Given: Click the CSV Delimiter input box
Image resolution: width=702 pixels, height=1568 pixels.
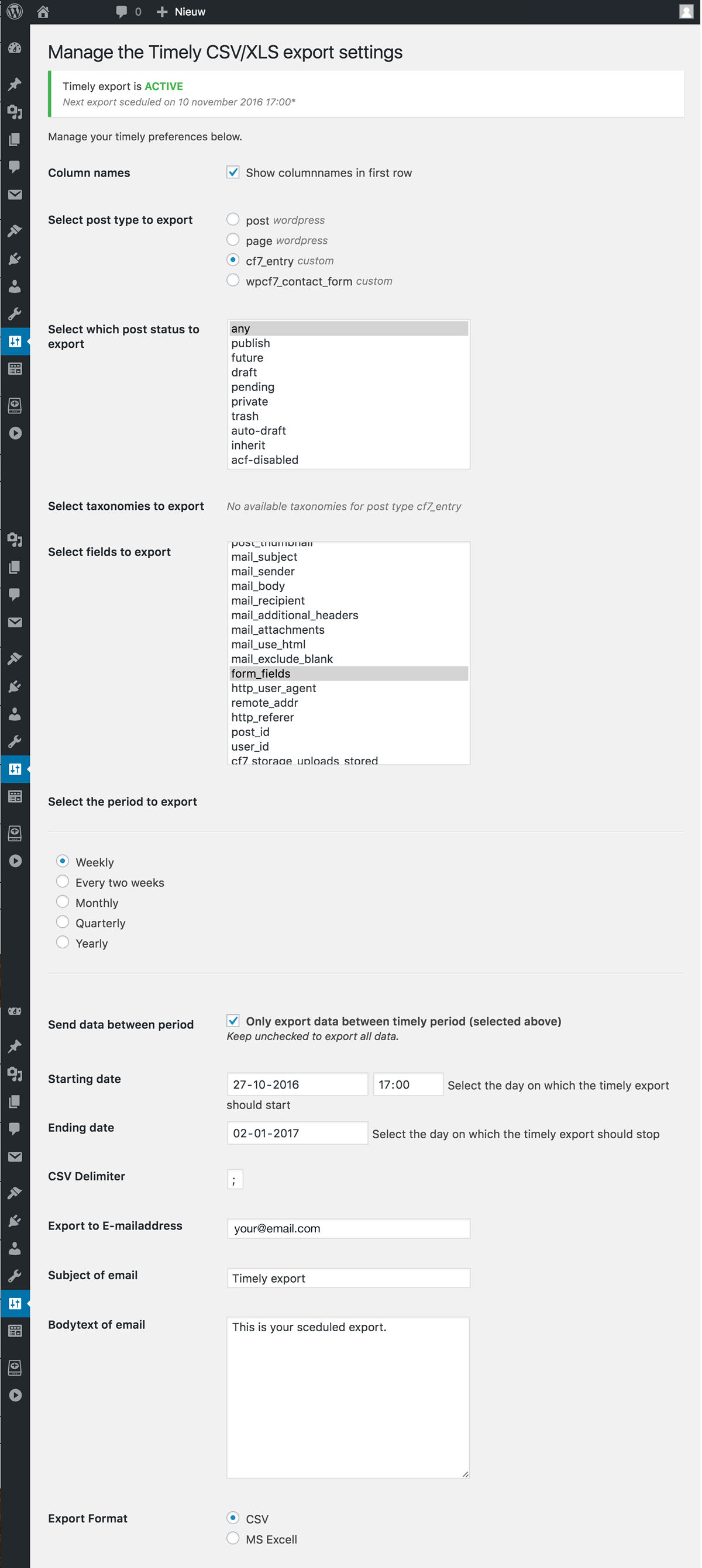Looking at the screenshot, I should [235, 1179].
